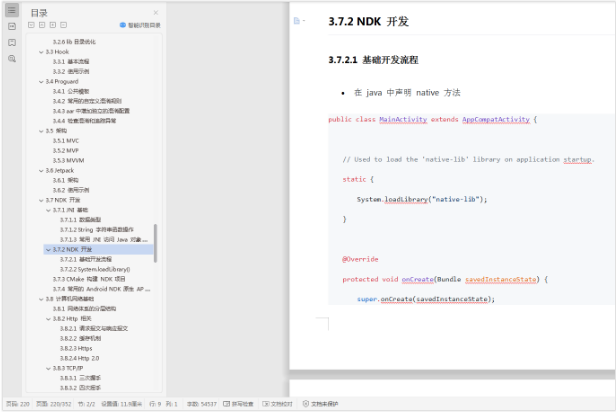Click the fourth outline toolbar icon under 目录
The height and width of the screenshot is (412, 616).
pyautogui.click(x=63, y=25)
